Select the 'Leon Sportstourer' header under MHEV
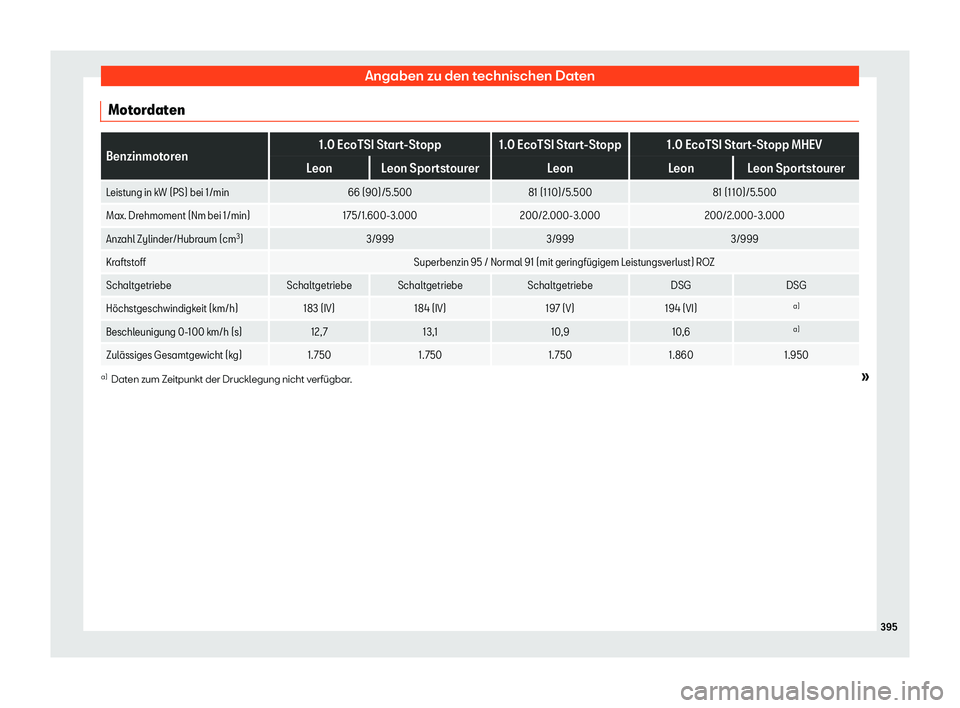Screen dimensions: 960x708 796,168
